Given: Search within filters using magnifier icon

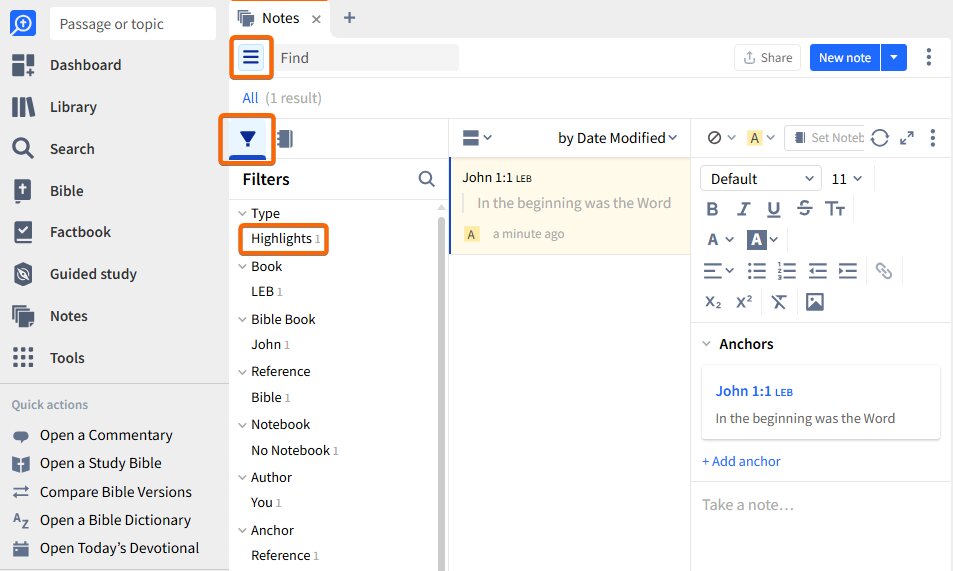Looking at the screenshot, I should pos(427,179).
